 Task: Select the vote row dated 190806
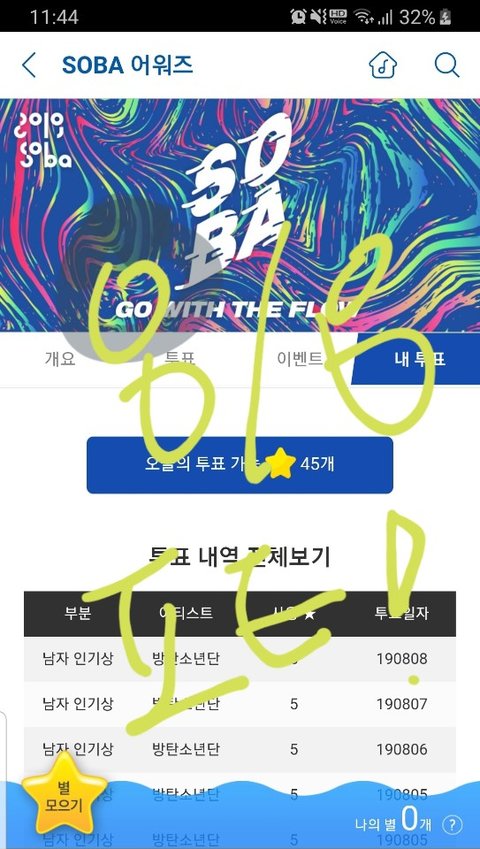coord(240,749)
